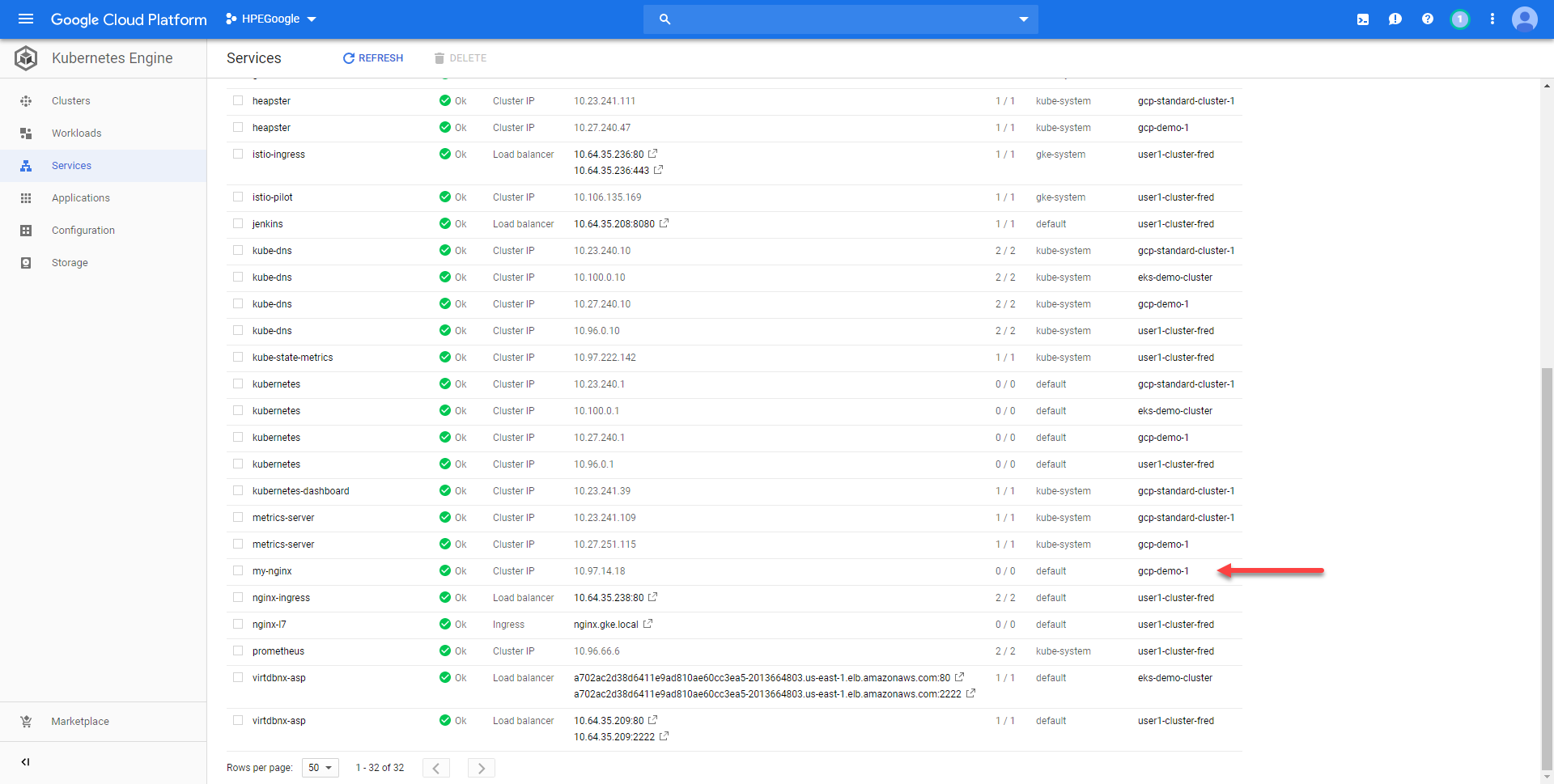Viewport: 1554px width, 784px height.
Task: Click the search magnifier icon
Action: tap(664, 19)
